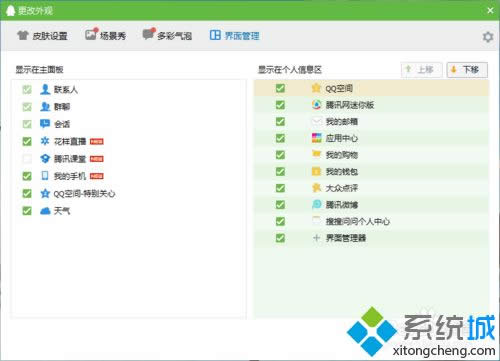
Task: Uncheck the QQ空间 checkbox in personal info
Action: point(280,88)
